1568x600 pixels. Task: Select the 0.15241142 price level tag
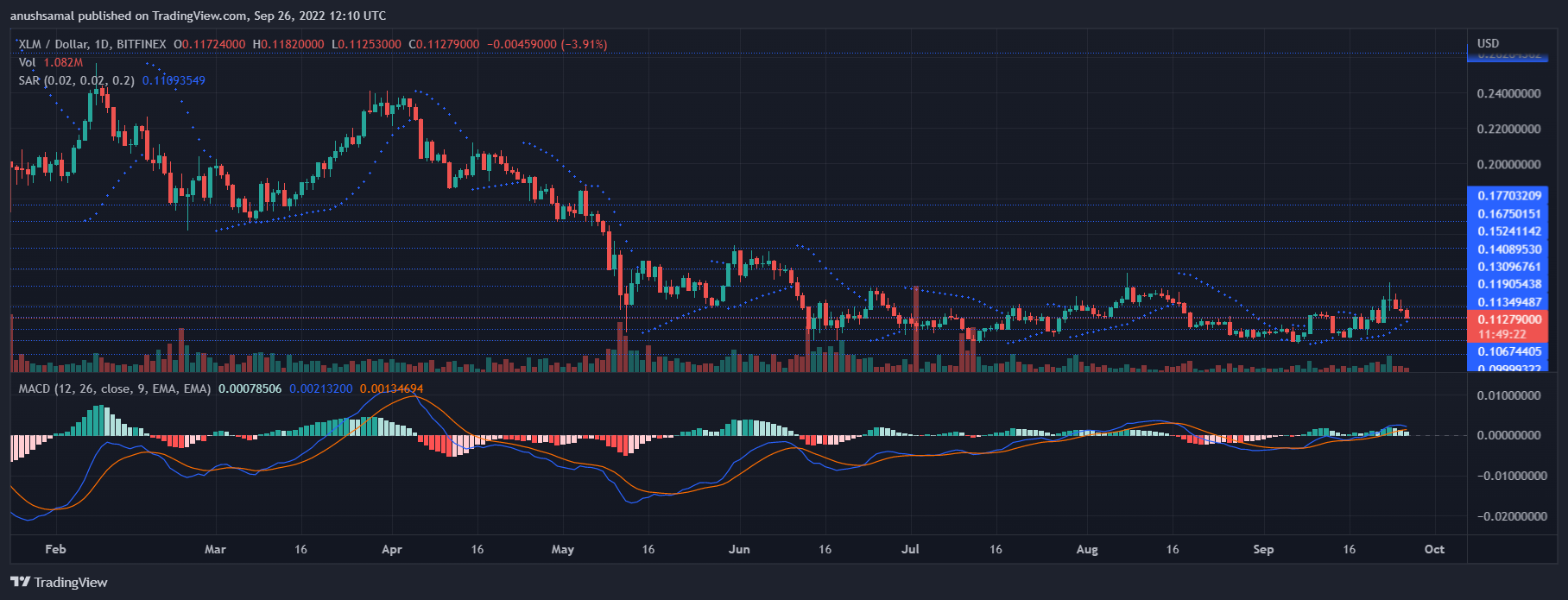pos(1508,231)
